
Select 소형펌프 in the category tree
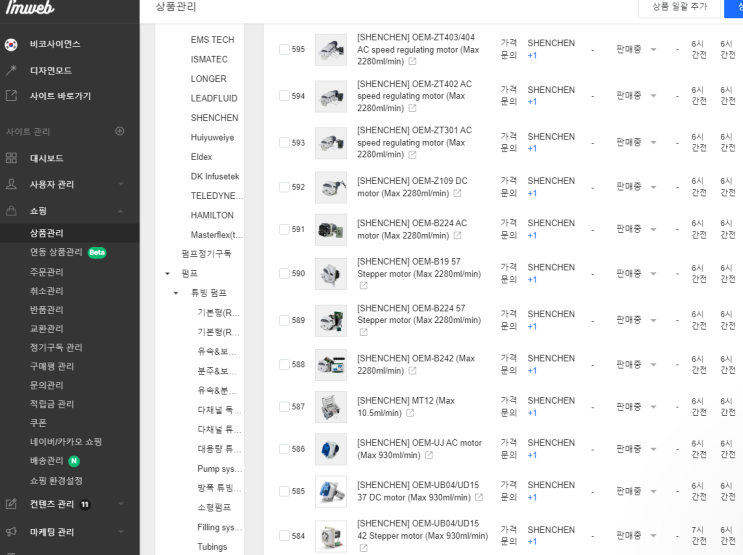click(214, 508)
